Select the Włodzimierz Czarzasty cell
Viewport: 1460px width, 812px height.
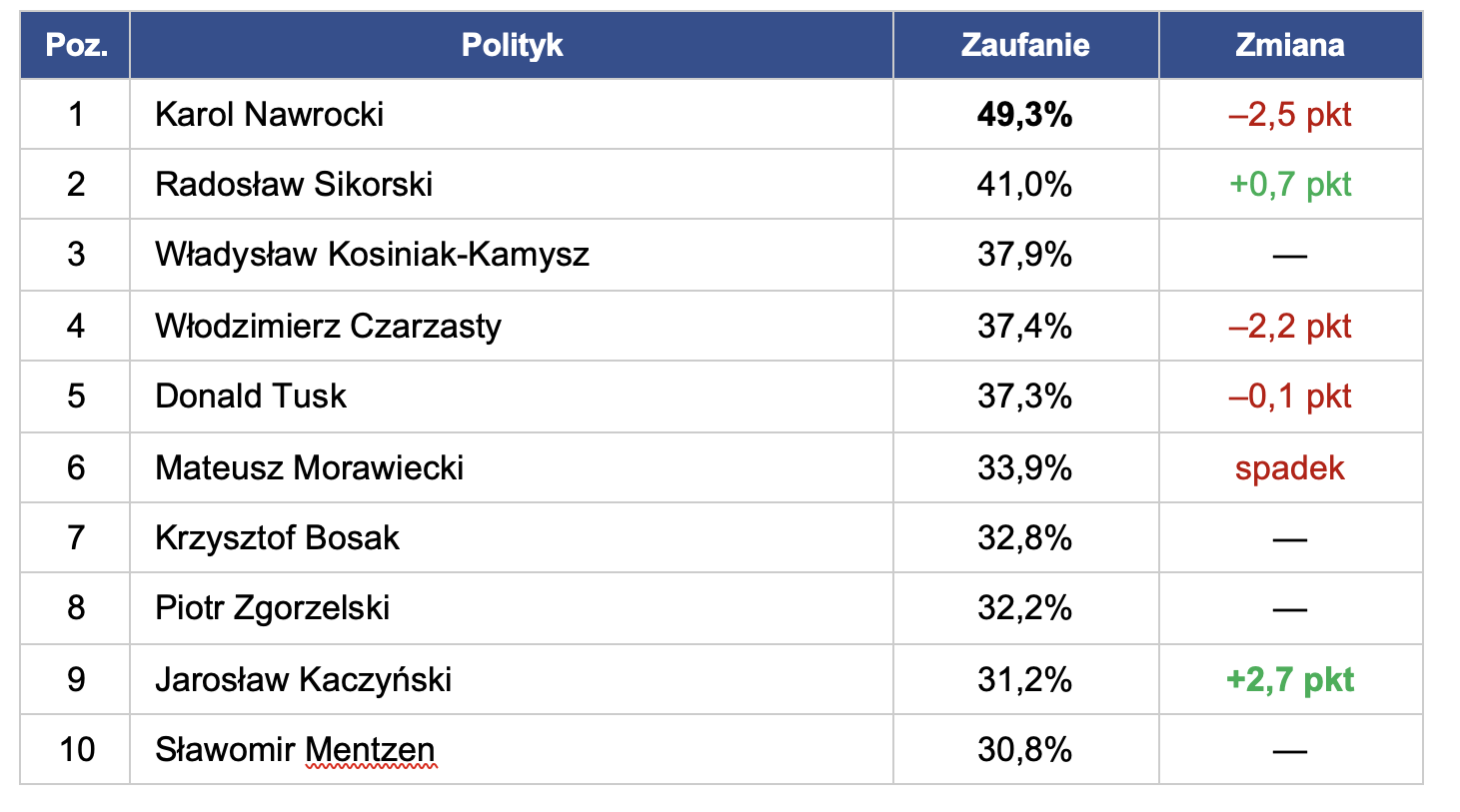pos(328,327)
